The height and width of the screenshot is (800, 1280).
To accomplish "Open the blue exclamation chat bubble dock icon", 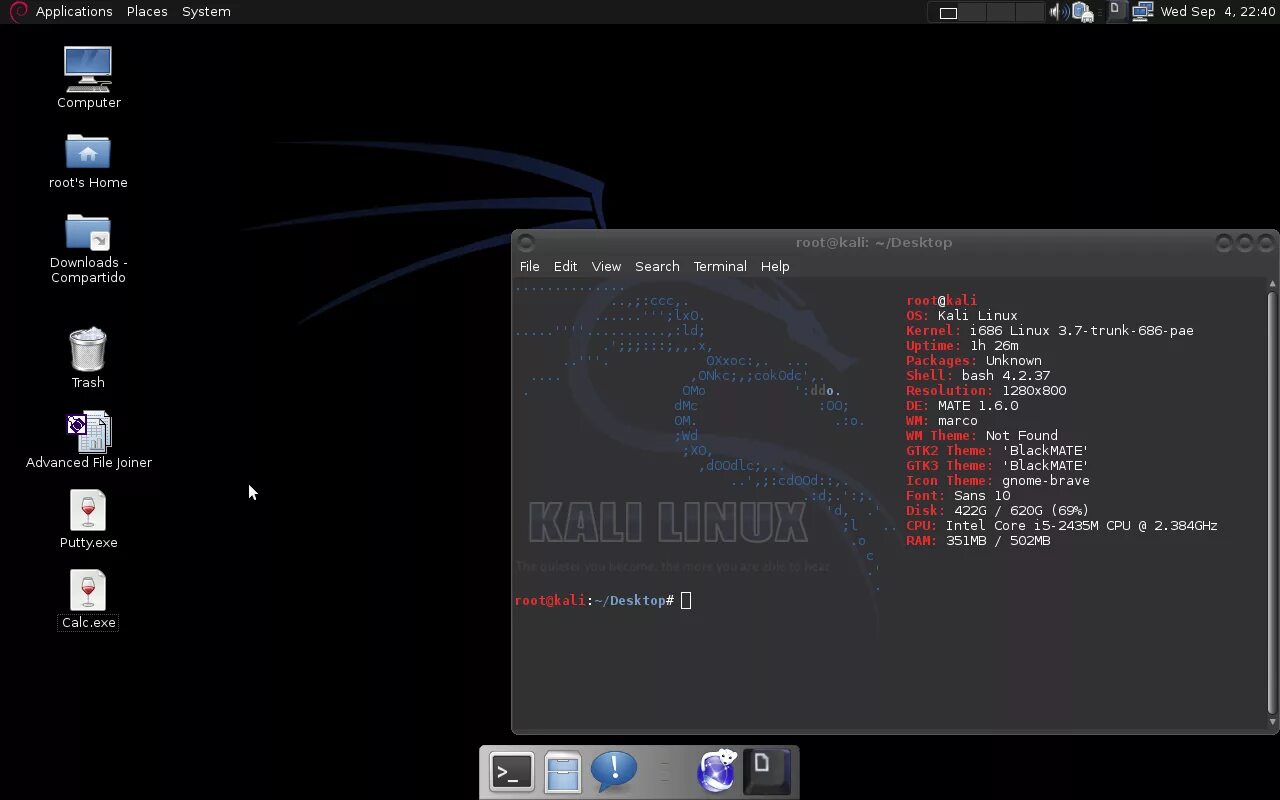I will tap(614, 771).
